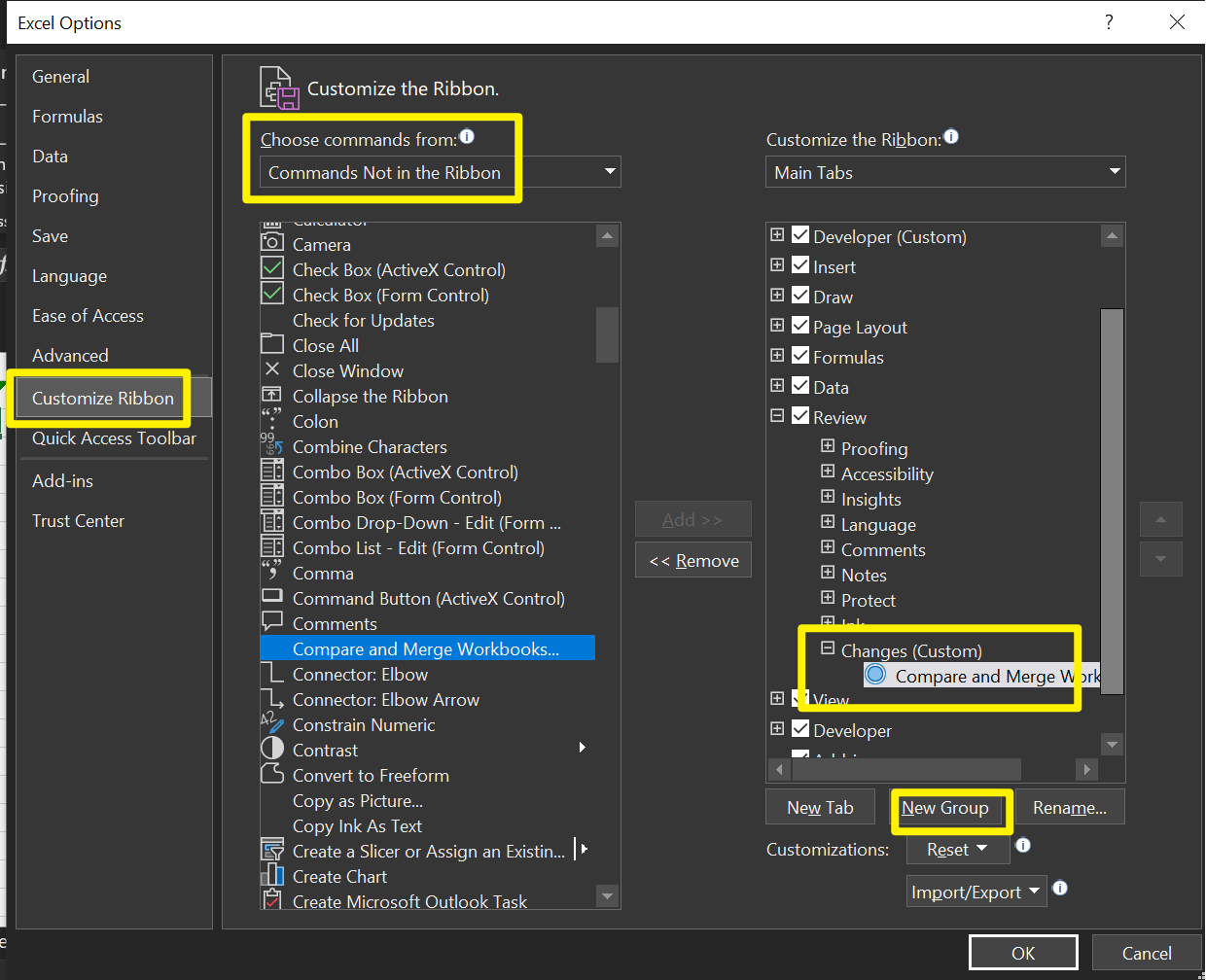Expand the Proofing group node
The image size is (1206, 980).
828,446
